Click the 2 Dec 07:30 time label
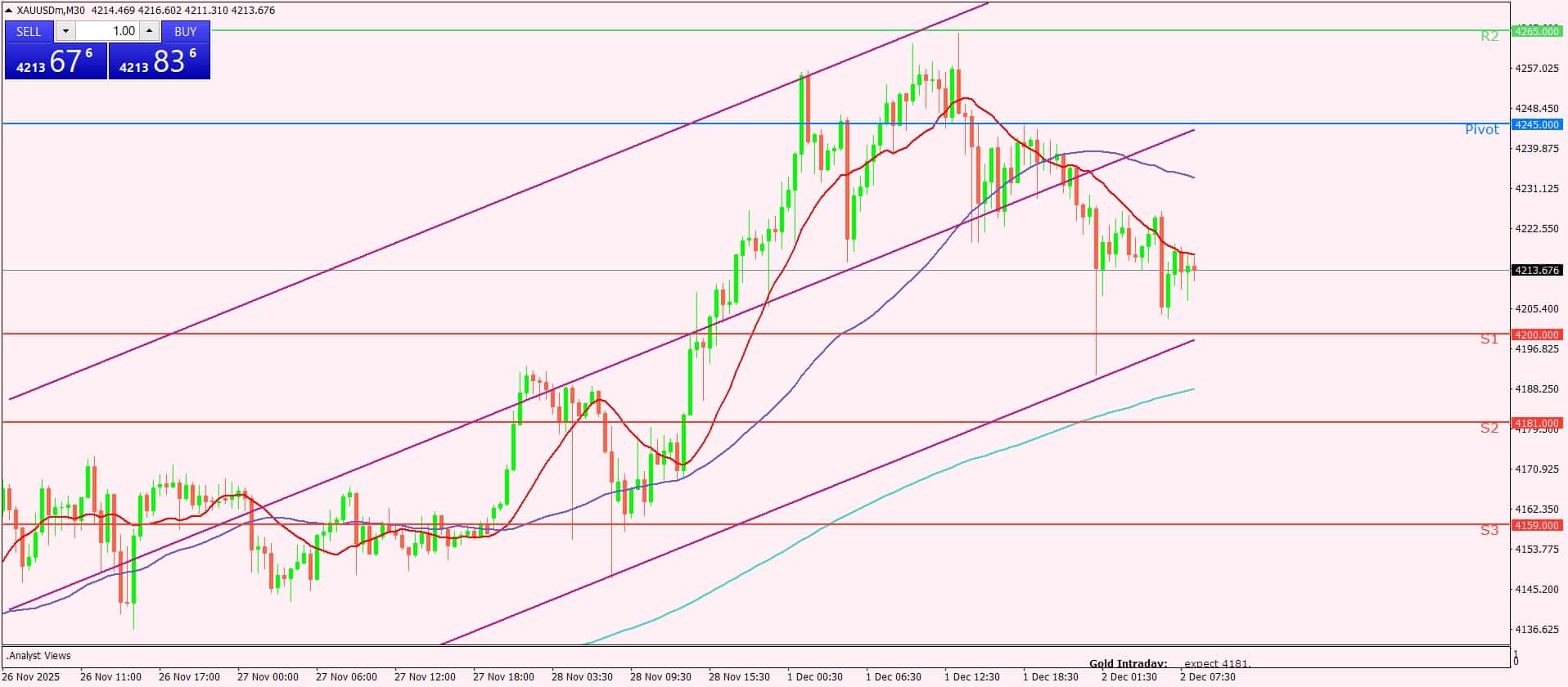Image resolution: width=1568 pixels, height=687 pixels. click(1208, 677)
